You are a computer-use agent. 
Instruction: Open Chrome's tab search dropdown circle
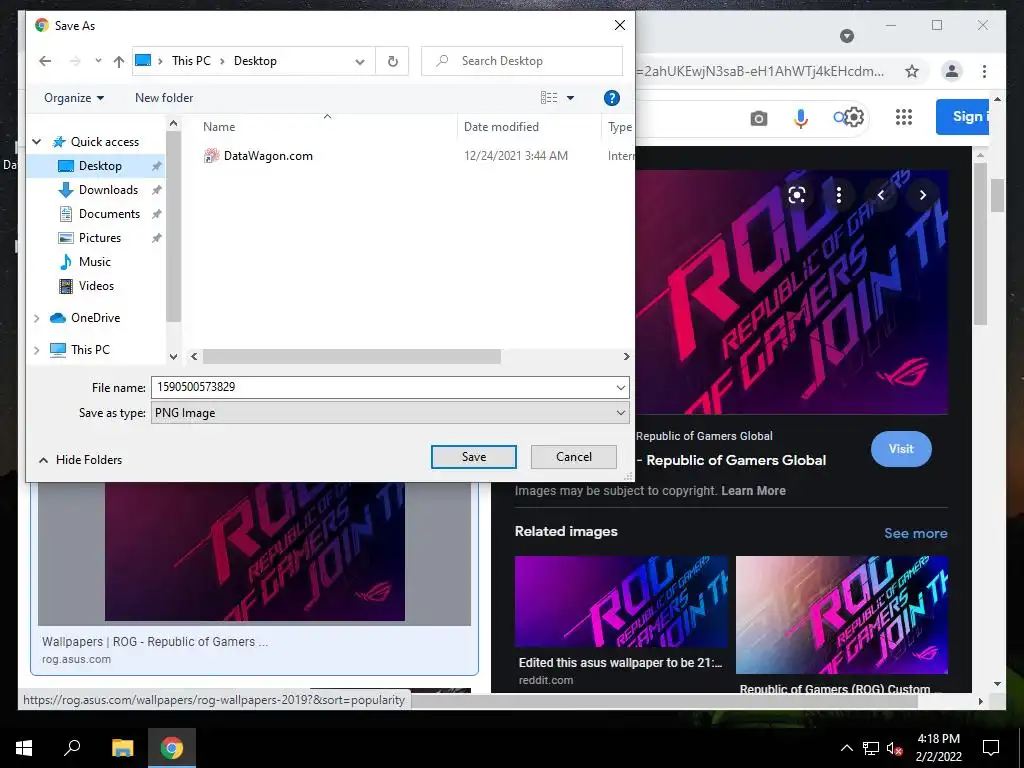(x=847, y=36)
